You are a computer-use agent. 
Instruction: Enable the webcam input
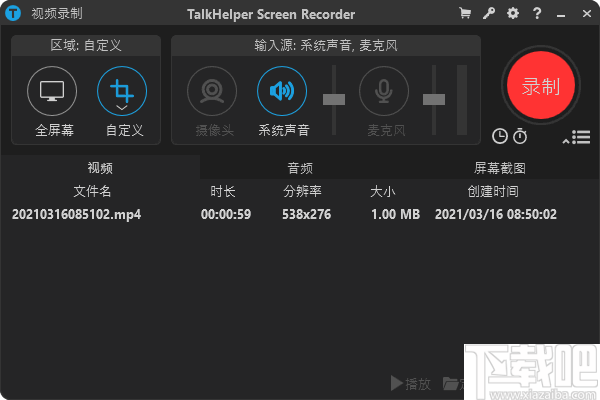point(212,91)
